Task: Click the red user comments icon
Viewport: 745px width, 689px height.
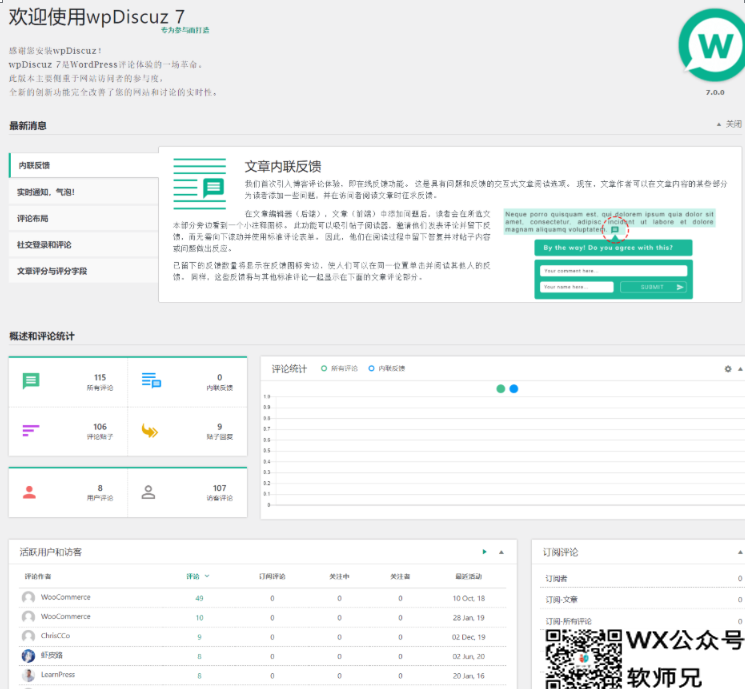Action: click(29, 492)
